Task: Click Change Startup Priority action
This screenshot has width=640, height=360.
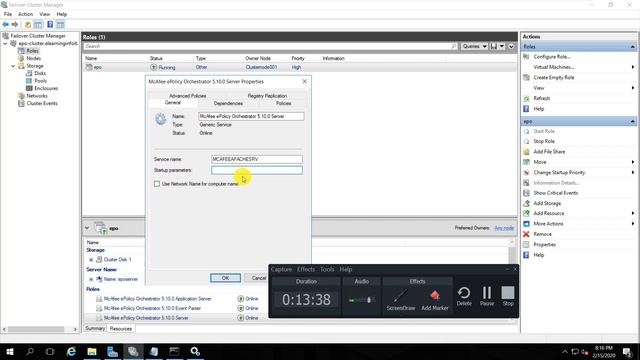Action: pyautogui.click(x=559, y=173)
